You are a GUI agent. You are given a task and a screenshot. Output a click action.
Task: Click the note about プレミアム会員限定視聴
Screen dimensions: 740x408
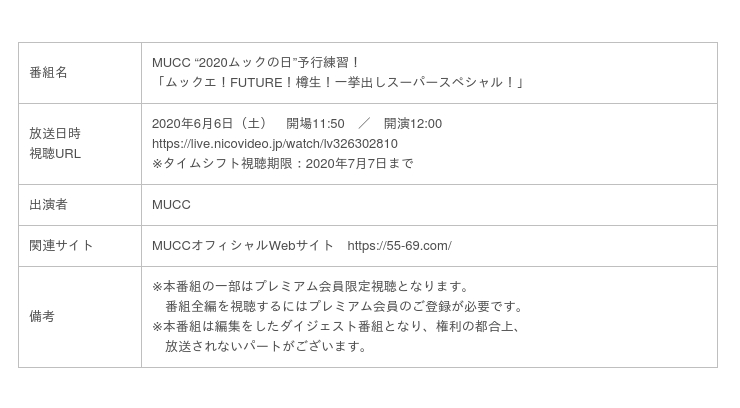tap(310, 287)
